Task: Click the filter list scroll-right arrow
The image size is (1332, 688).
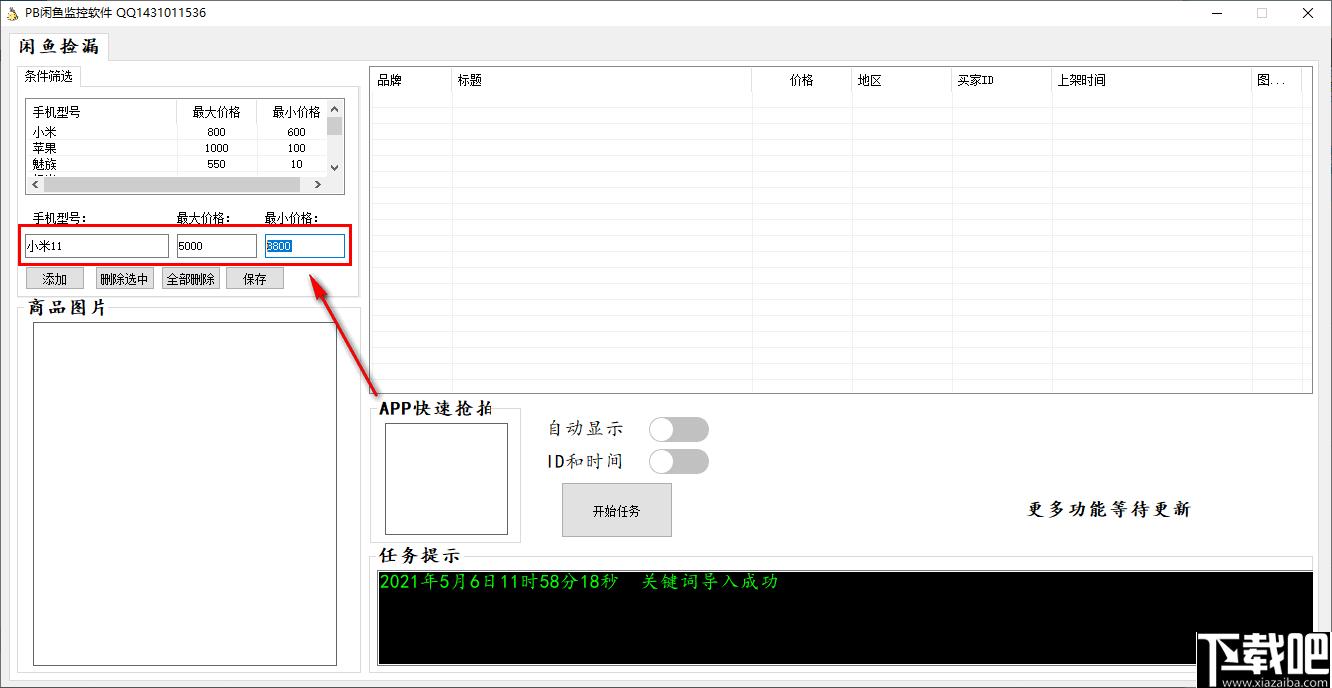Action: click(318, 185)
